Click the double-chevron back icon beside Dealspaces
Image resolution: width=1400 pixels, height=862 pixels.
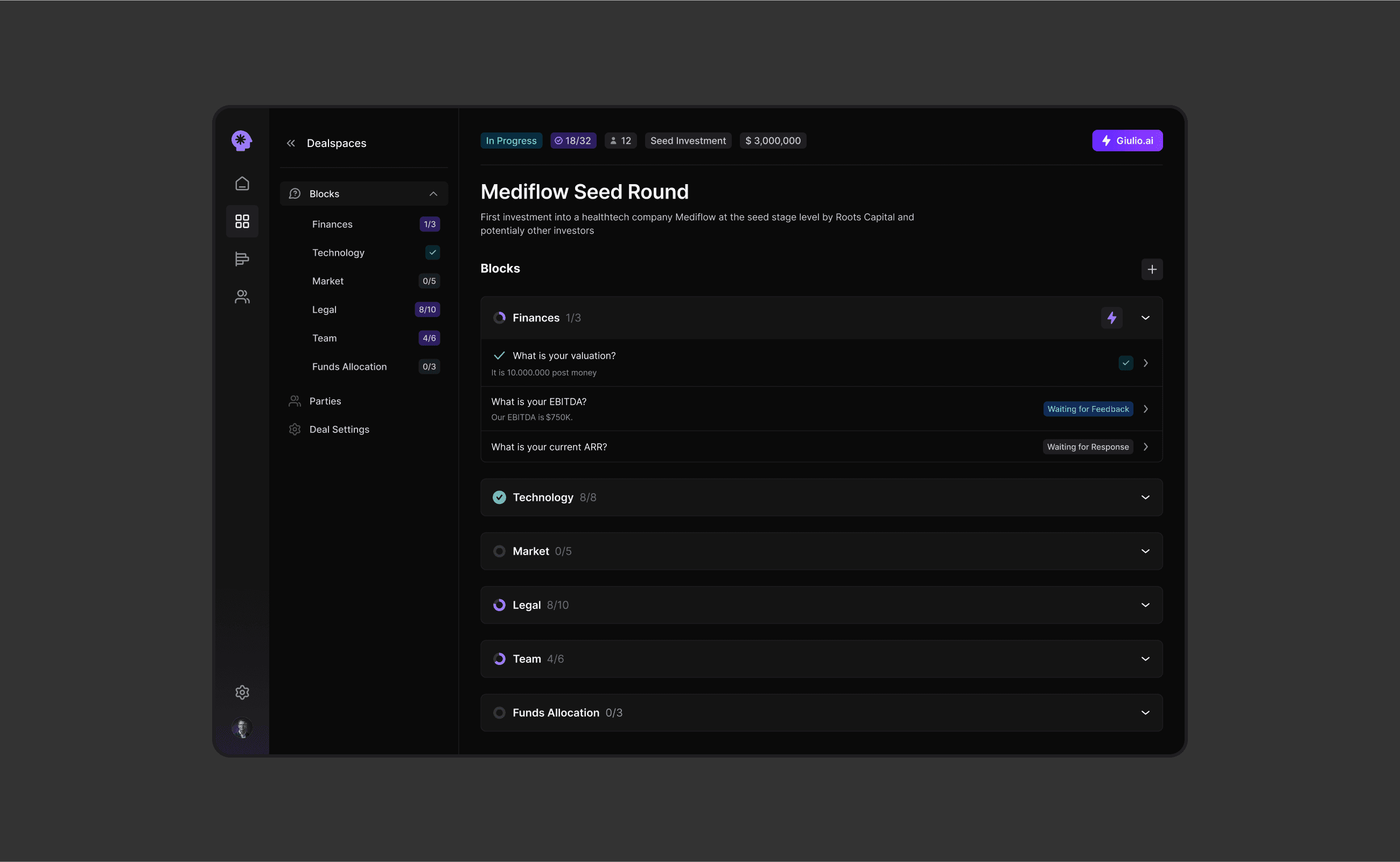click(291, 143)
